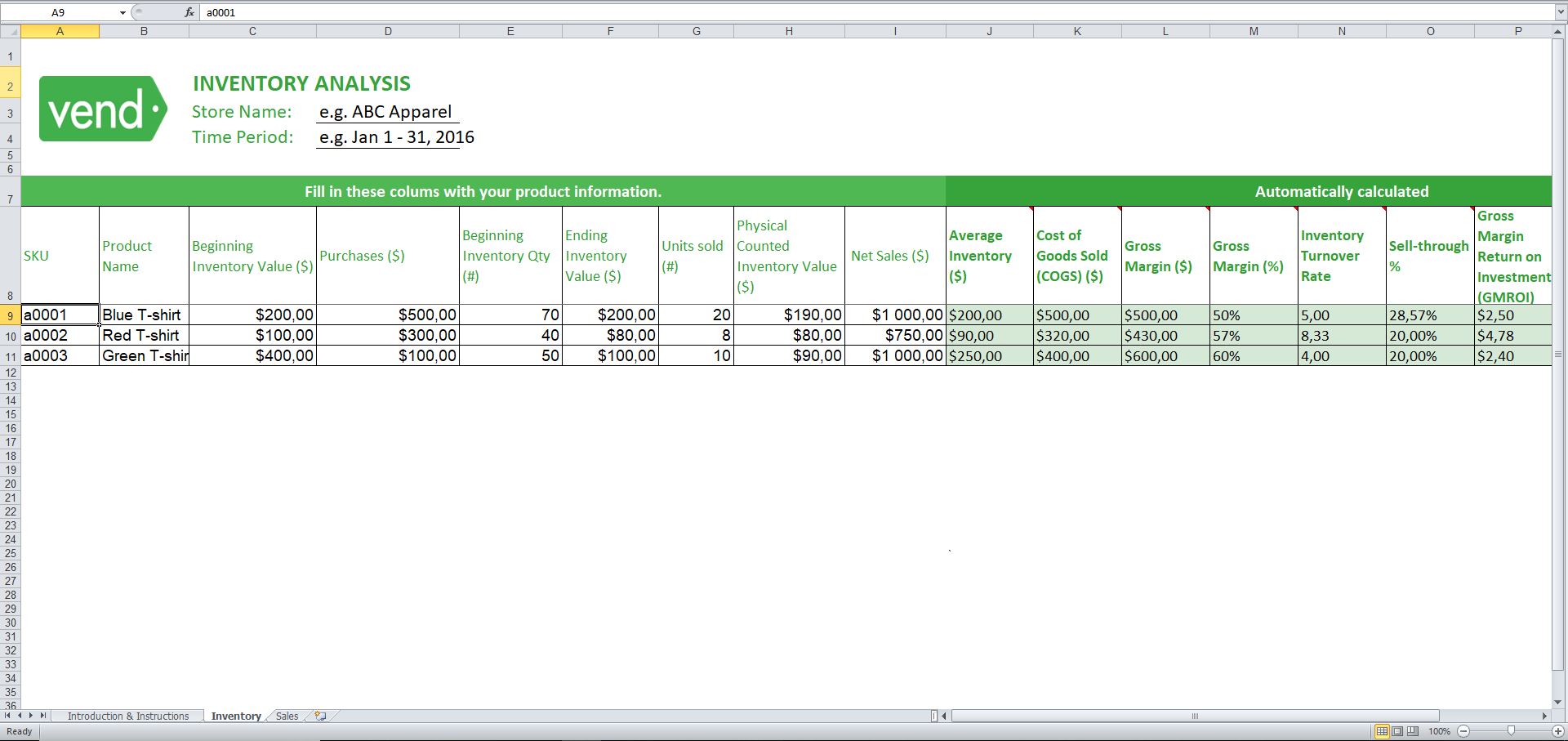Select the Normal view icon in status bar
Viewport: 1568px width, 741px height.
(1382, 732)
